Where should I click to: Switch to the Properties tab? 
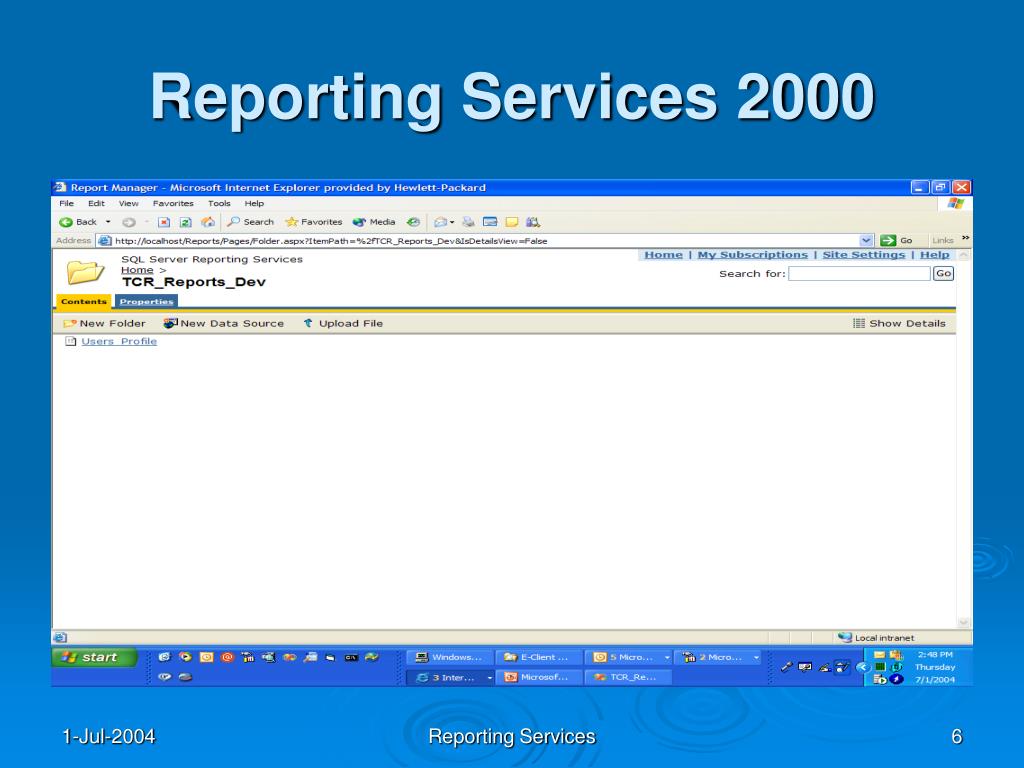click(x=146, y=301)
